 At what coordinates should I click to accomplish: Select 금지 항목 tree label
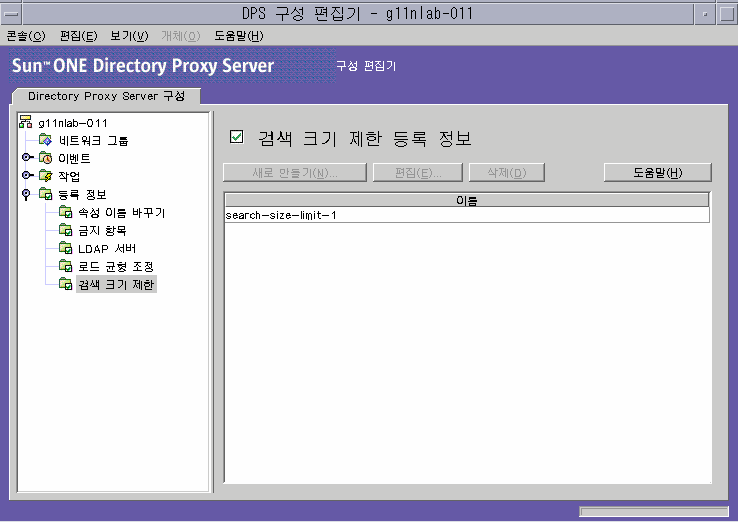coord(102,230)
